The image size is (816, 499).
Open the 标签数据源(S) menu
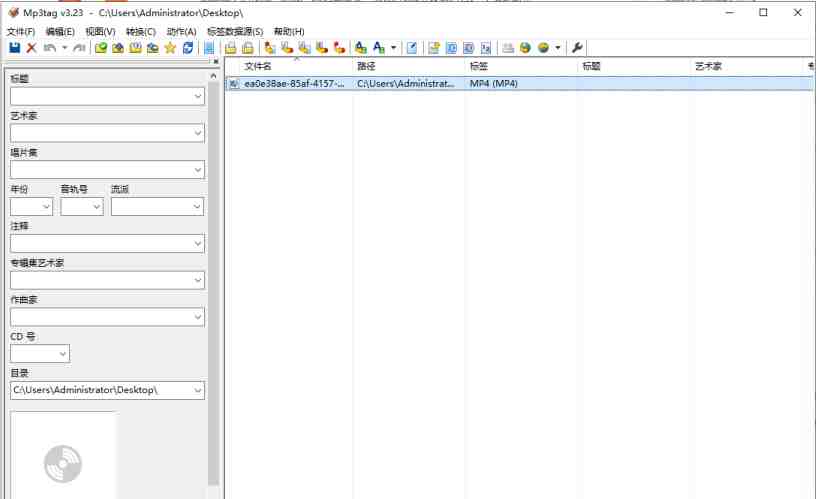(235, 32)
